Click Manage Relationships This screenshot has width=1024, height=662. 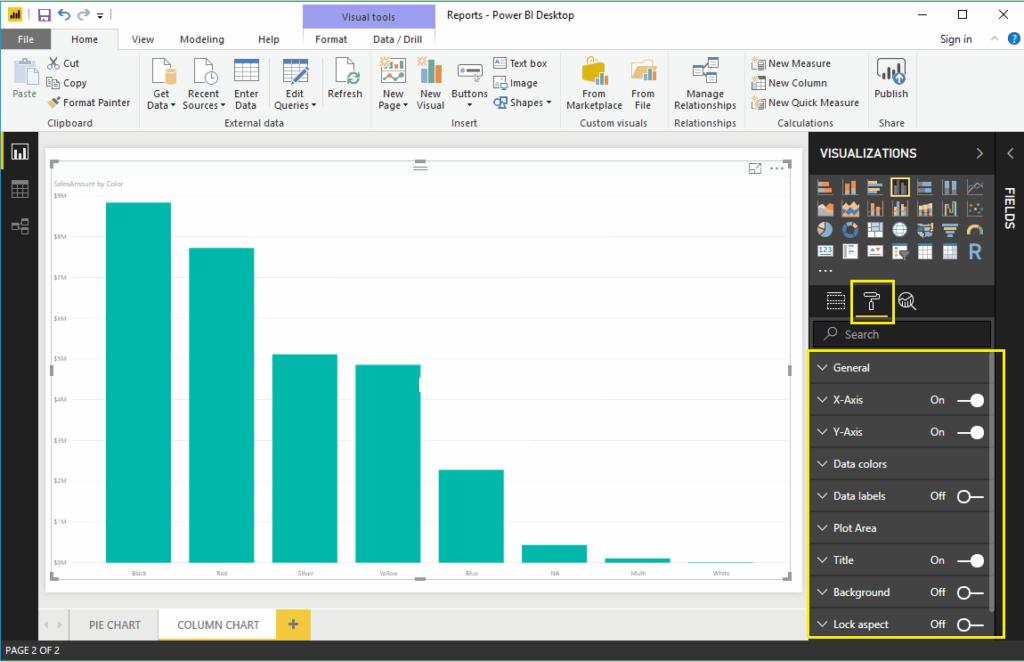click(705, 84)
